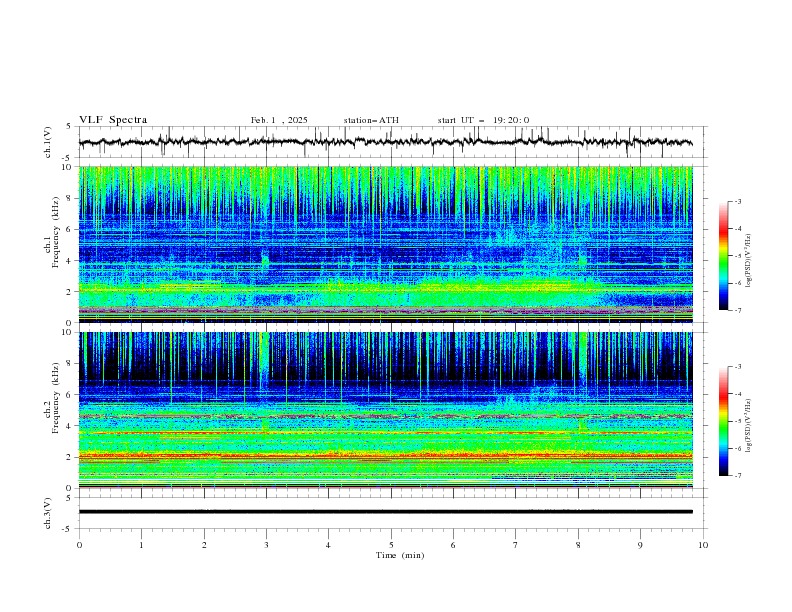
Task: Click '-5' on the ch.1 colorbar
Action: pyautogui.click(x=737, y=256)
